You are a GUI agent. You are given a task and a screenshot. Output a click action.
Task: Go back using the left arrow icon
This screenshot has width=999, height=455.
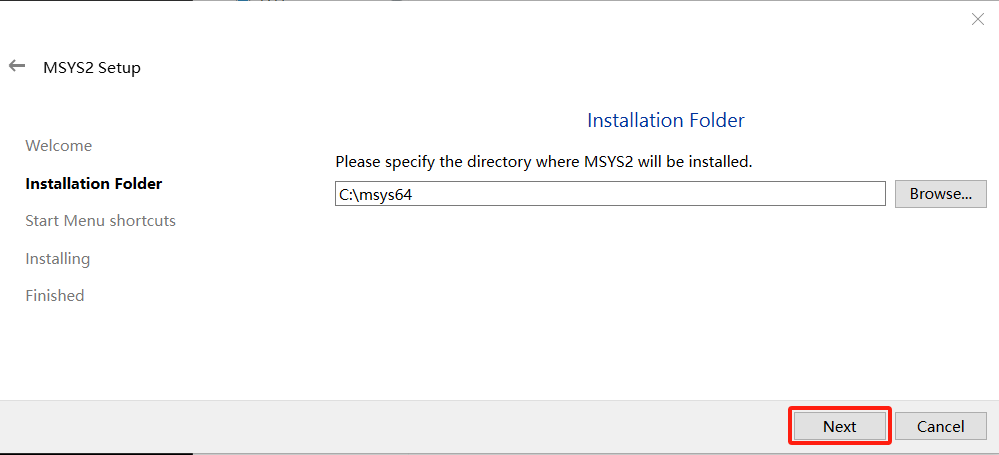[17, 66]
